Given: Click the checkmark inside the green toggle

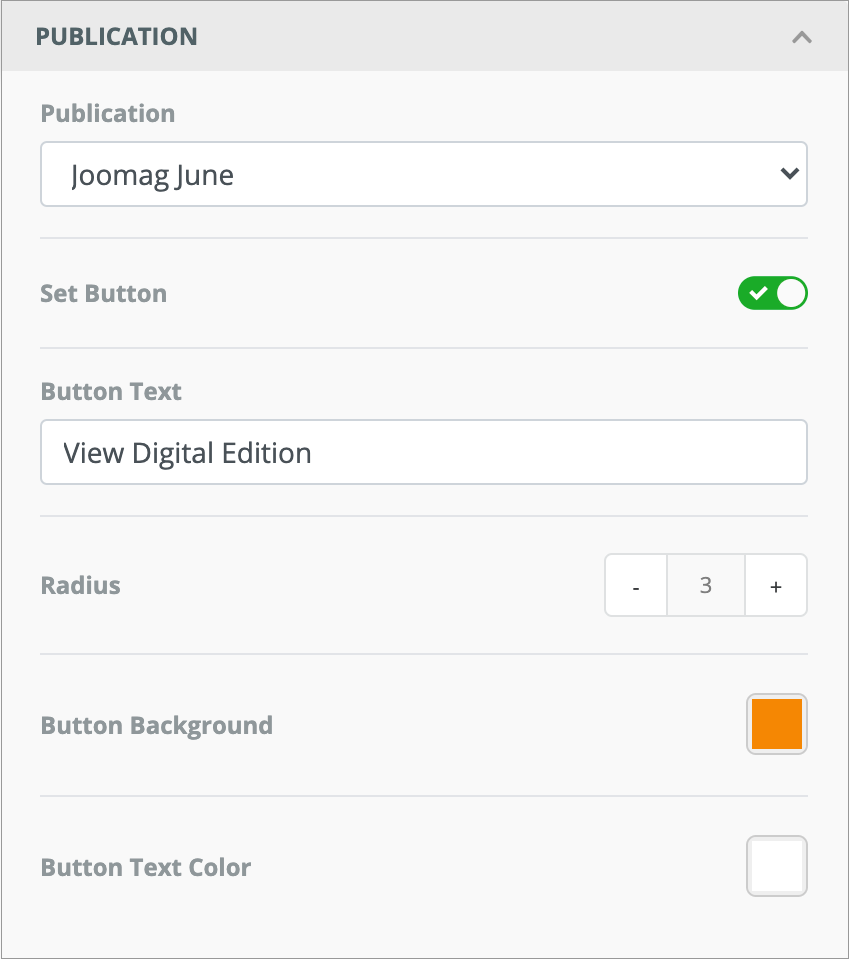Looking at the screenshot, I should (x=758, y=293).
